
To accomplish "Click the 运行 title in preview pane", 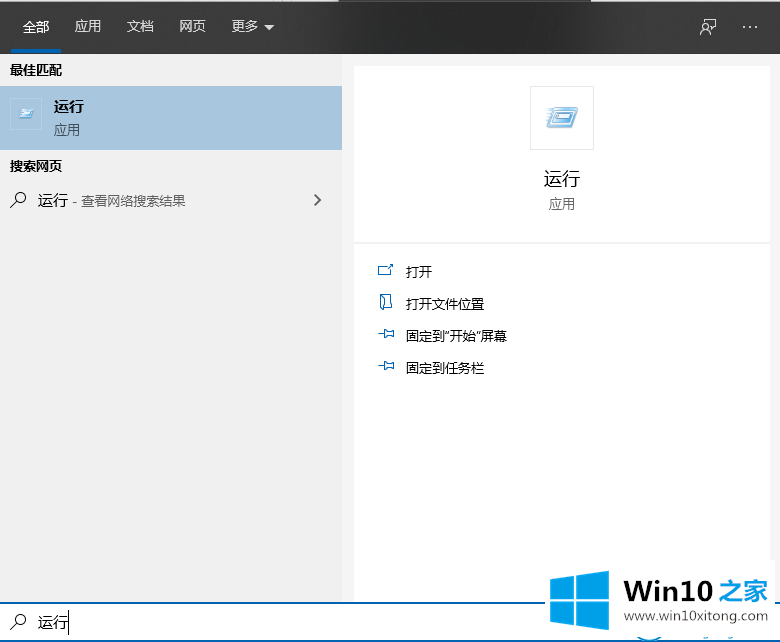I will pos(562,179).
